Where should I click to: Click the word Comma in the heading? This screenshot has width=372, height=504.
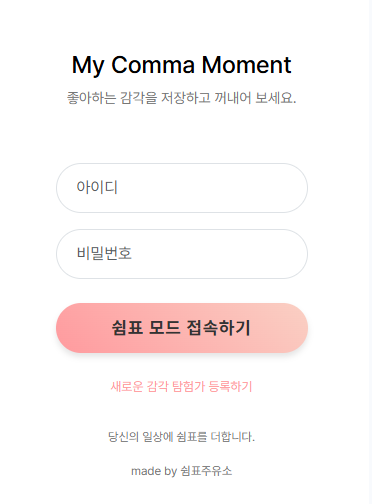click(153, 65)
